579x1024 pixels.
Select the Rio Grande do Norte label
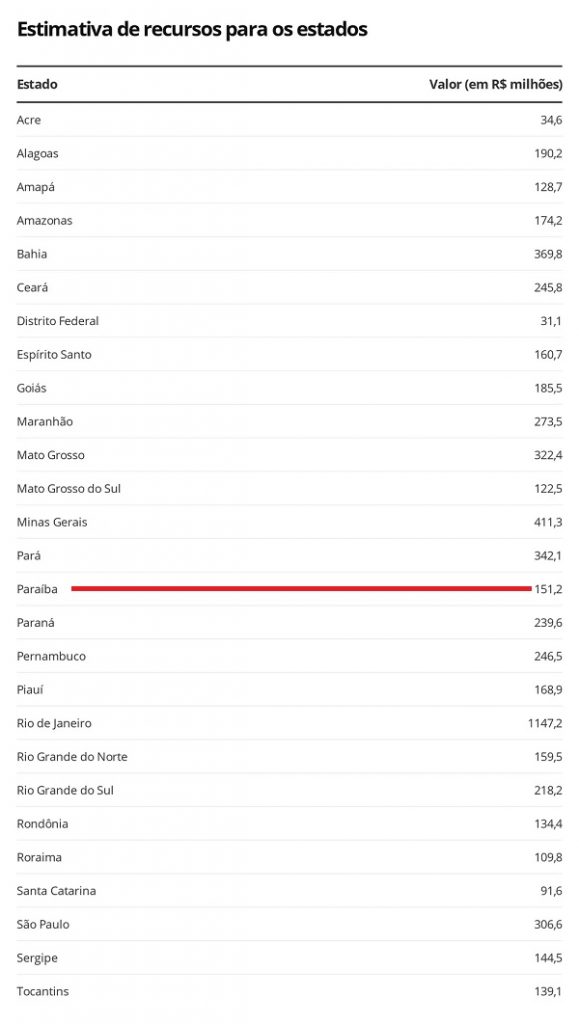pos(72,757)
